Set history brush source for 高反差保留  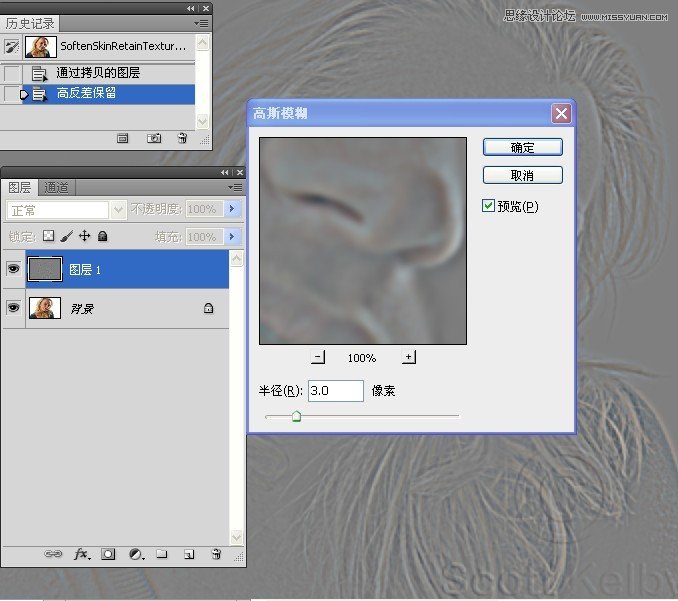[12, 94]
